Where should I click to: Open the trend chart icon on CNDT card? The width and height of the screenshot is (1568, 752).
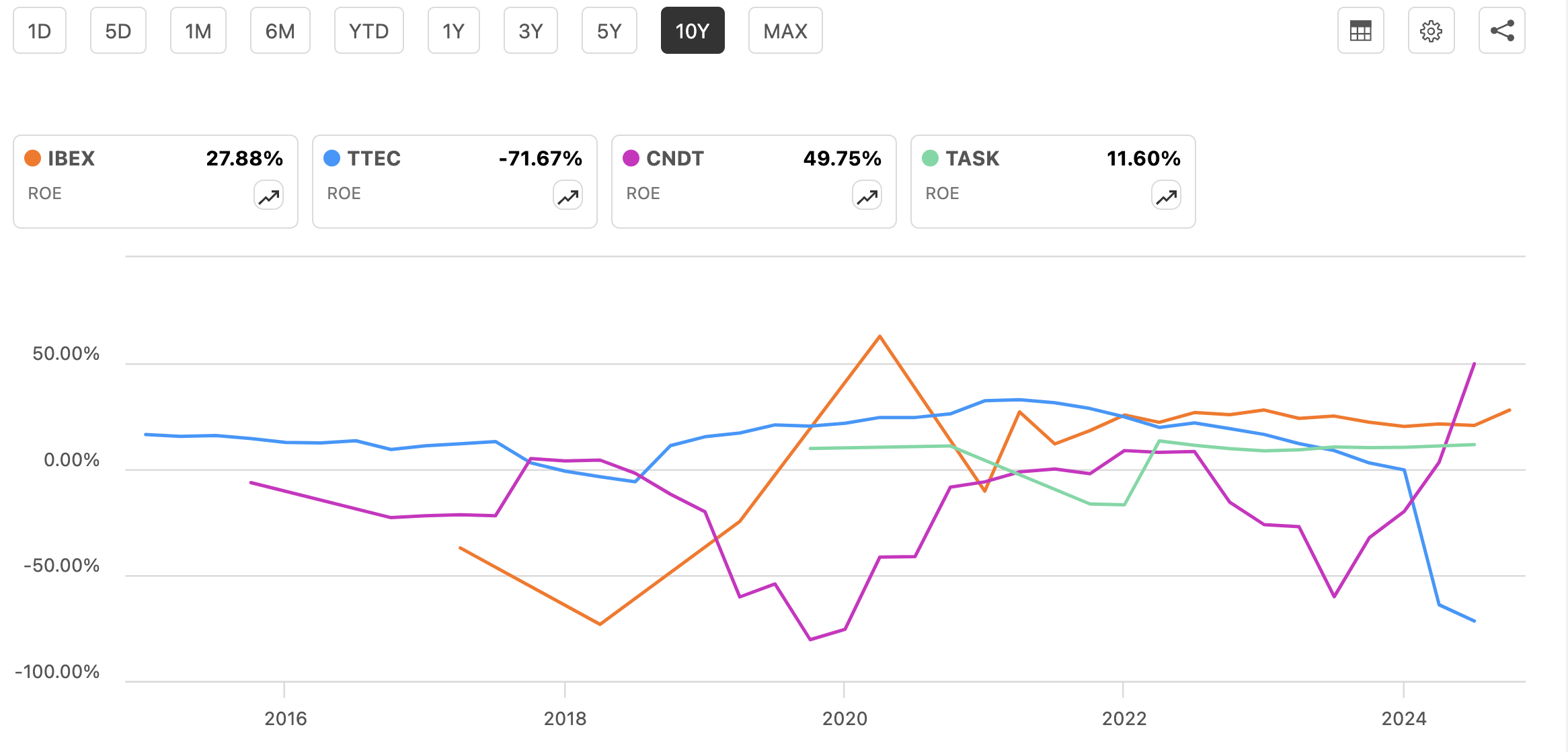[866, 196]
